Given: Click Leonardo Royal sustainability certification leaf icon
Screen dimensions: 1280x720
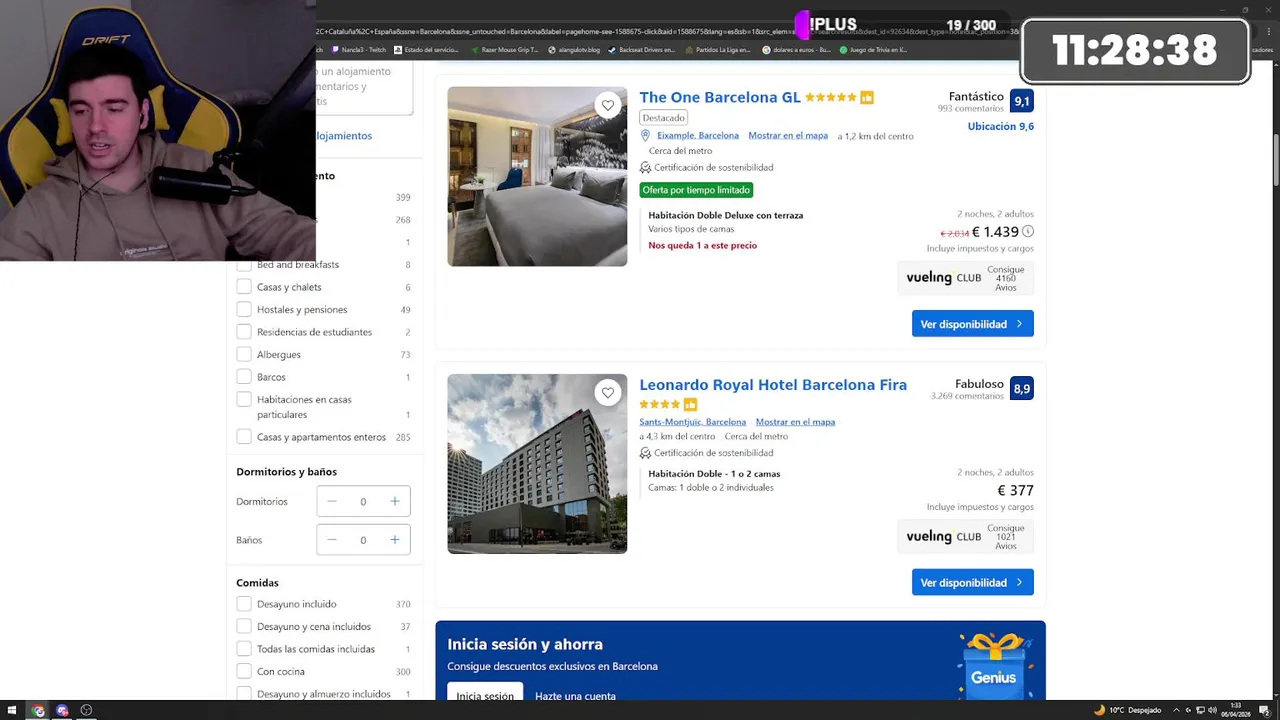Looking at the screenshot, I should pos(645,453).
